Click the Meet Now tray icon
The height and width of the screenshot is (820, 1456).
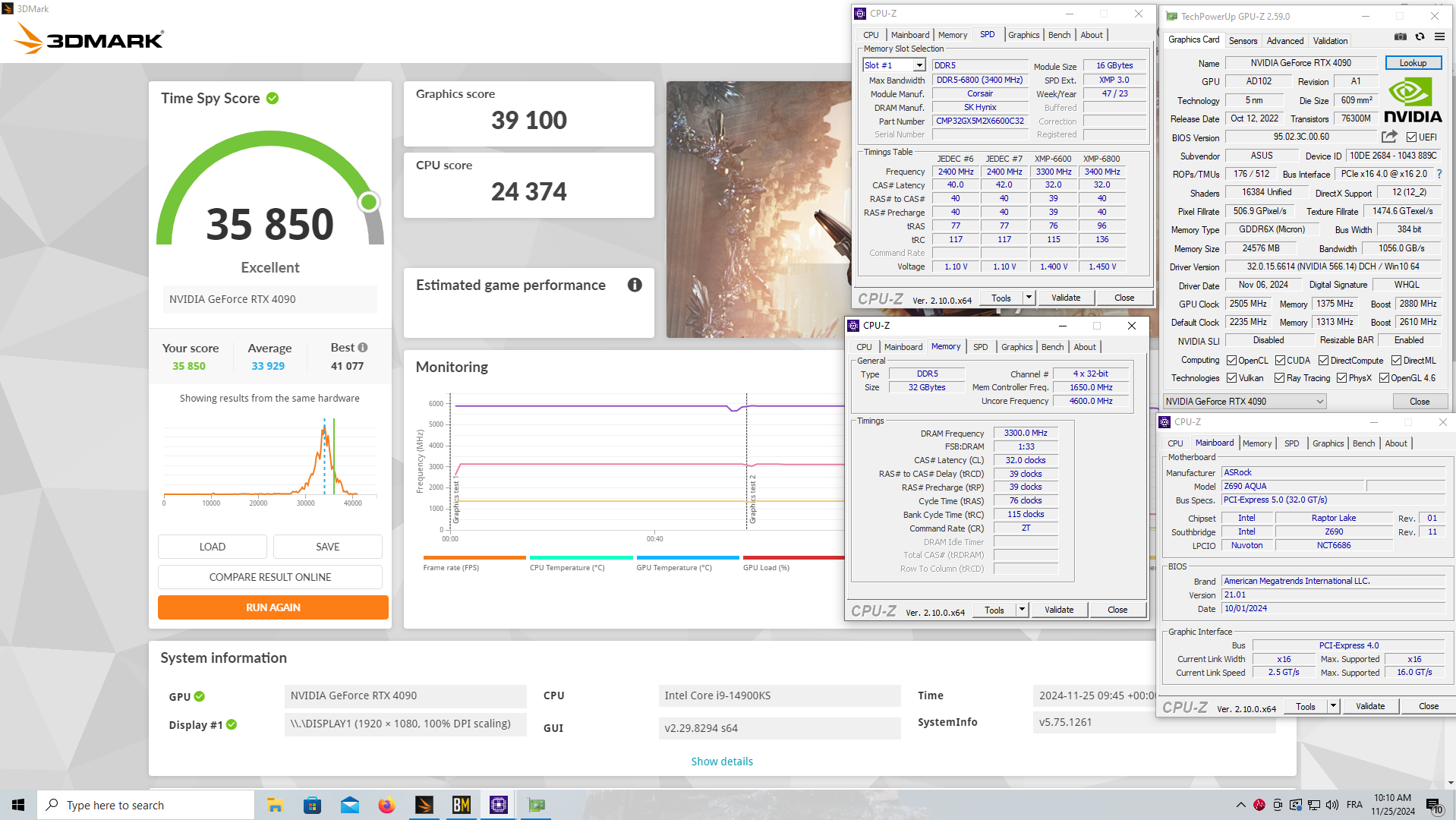[x=1278, y=805]
